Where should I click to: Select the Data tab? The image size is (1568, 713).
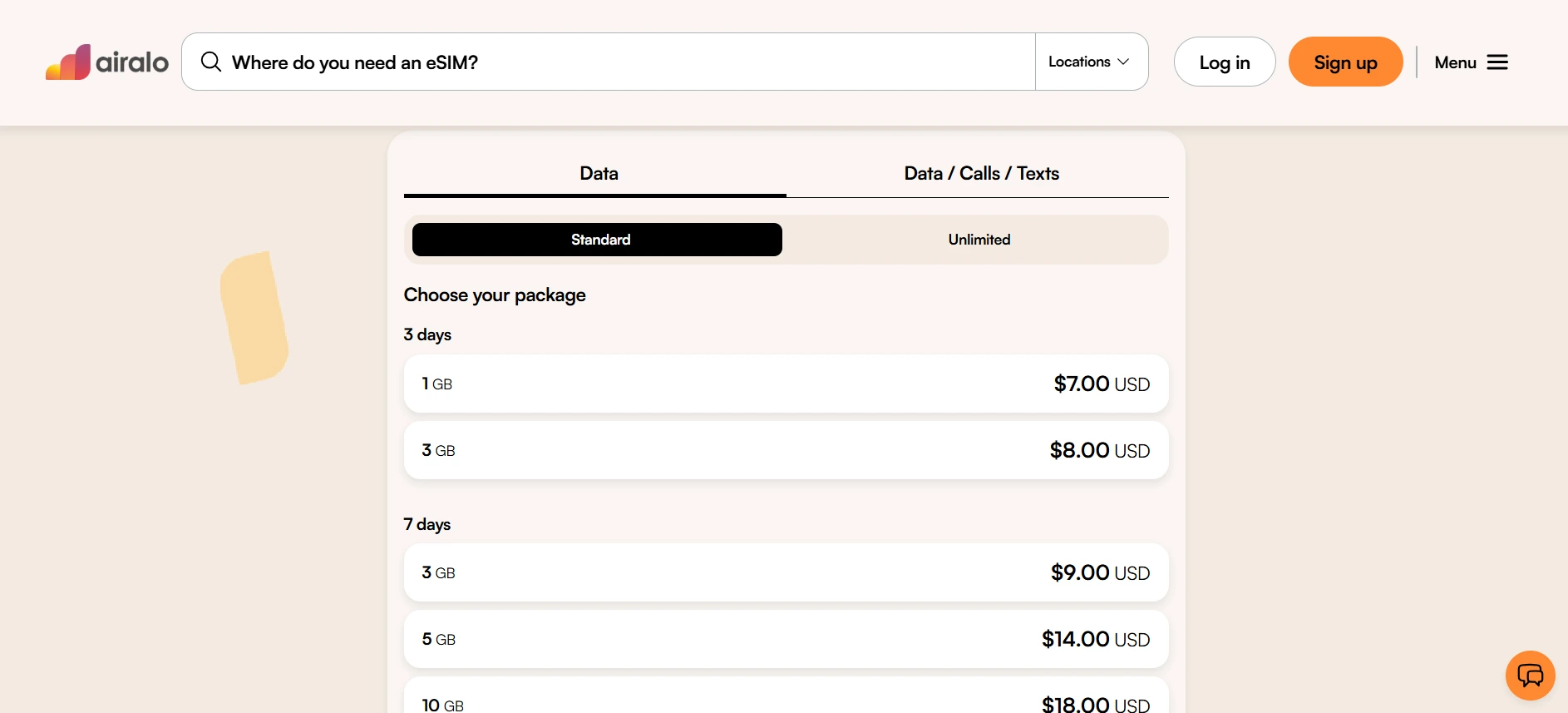coord(598,174)
